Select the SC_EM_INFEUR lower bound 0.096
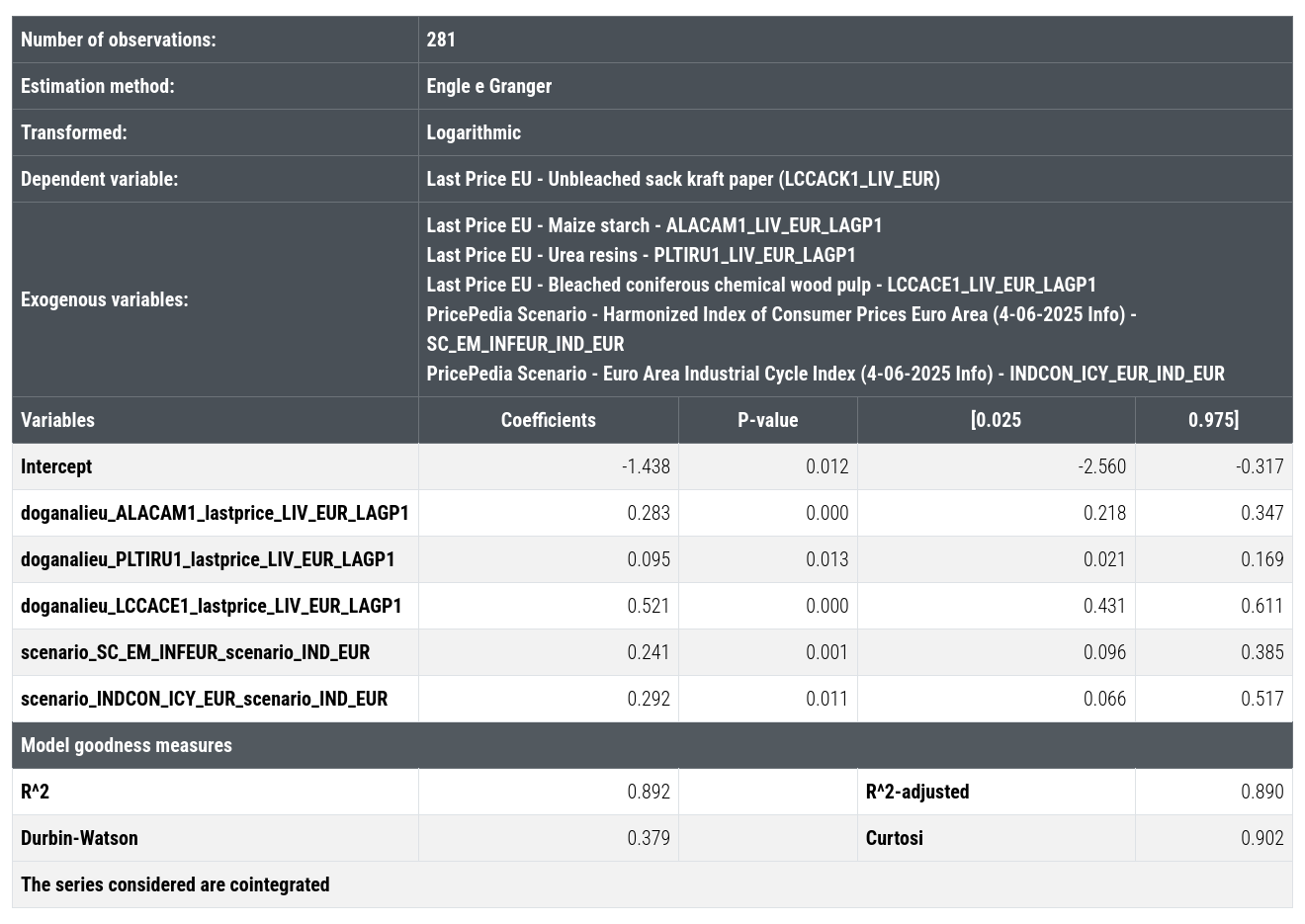 [1104, 652]
